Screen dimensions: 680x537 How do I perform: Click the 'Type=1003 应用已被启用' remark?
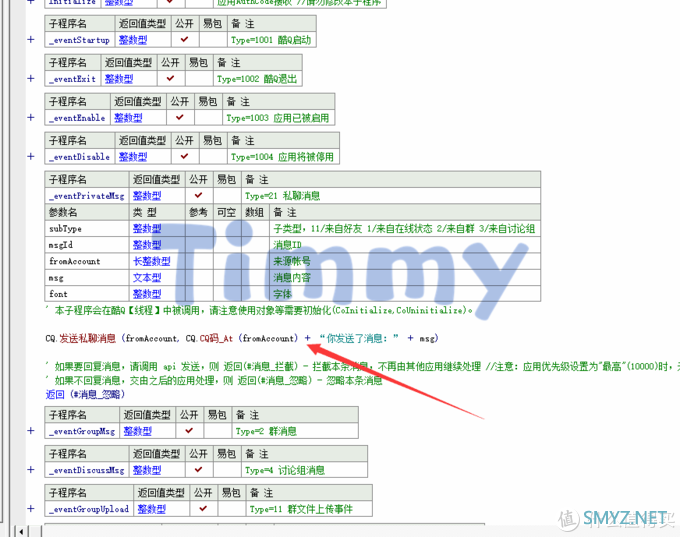(278, 118)
